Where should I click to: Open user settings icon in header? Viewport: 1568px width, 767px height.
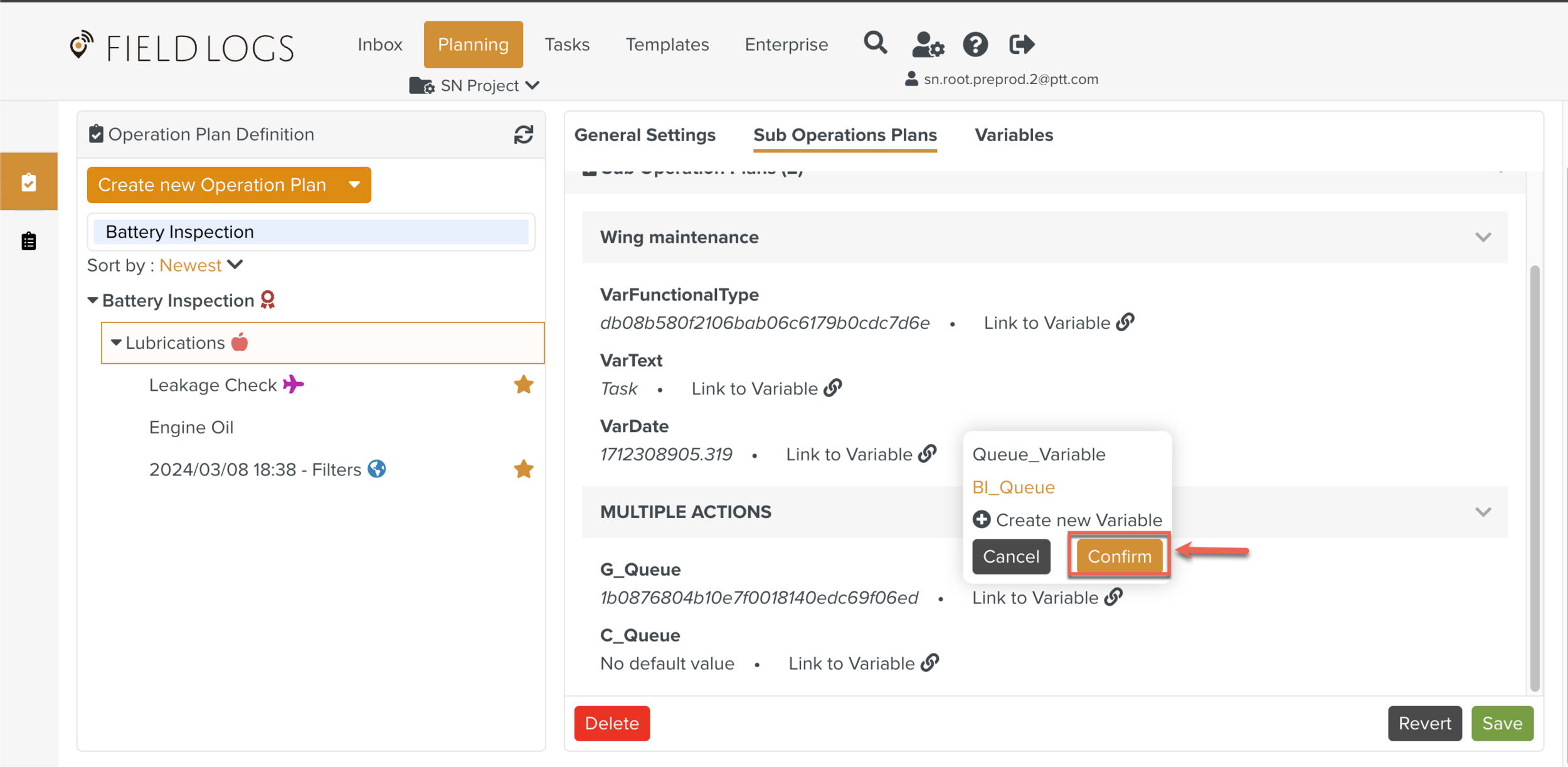click(x=928, y=45)
